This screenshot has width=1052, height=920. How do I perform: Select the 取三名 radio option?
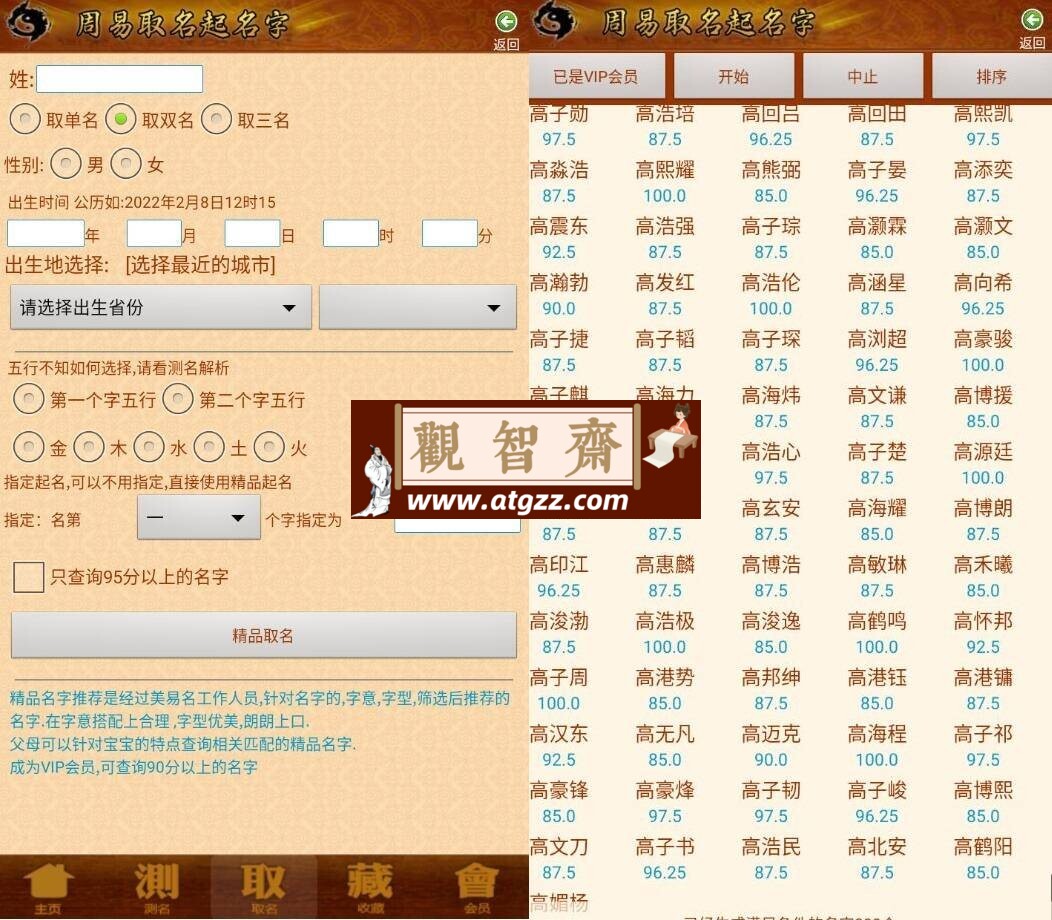216,119
